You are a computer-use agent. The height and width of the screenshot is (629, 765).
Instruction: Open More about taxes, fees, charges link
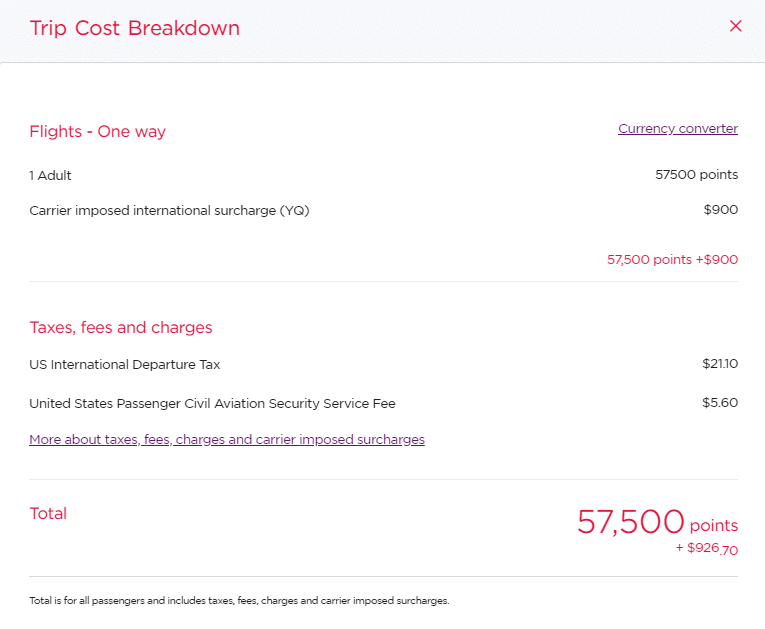tap(227, 439)
